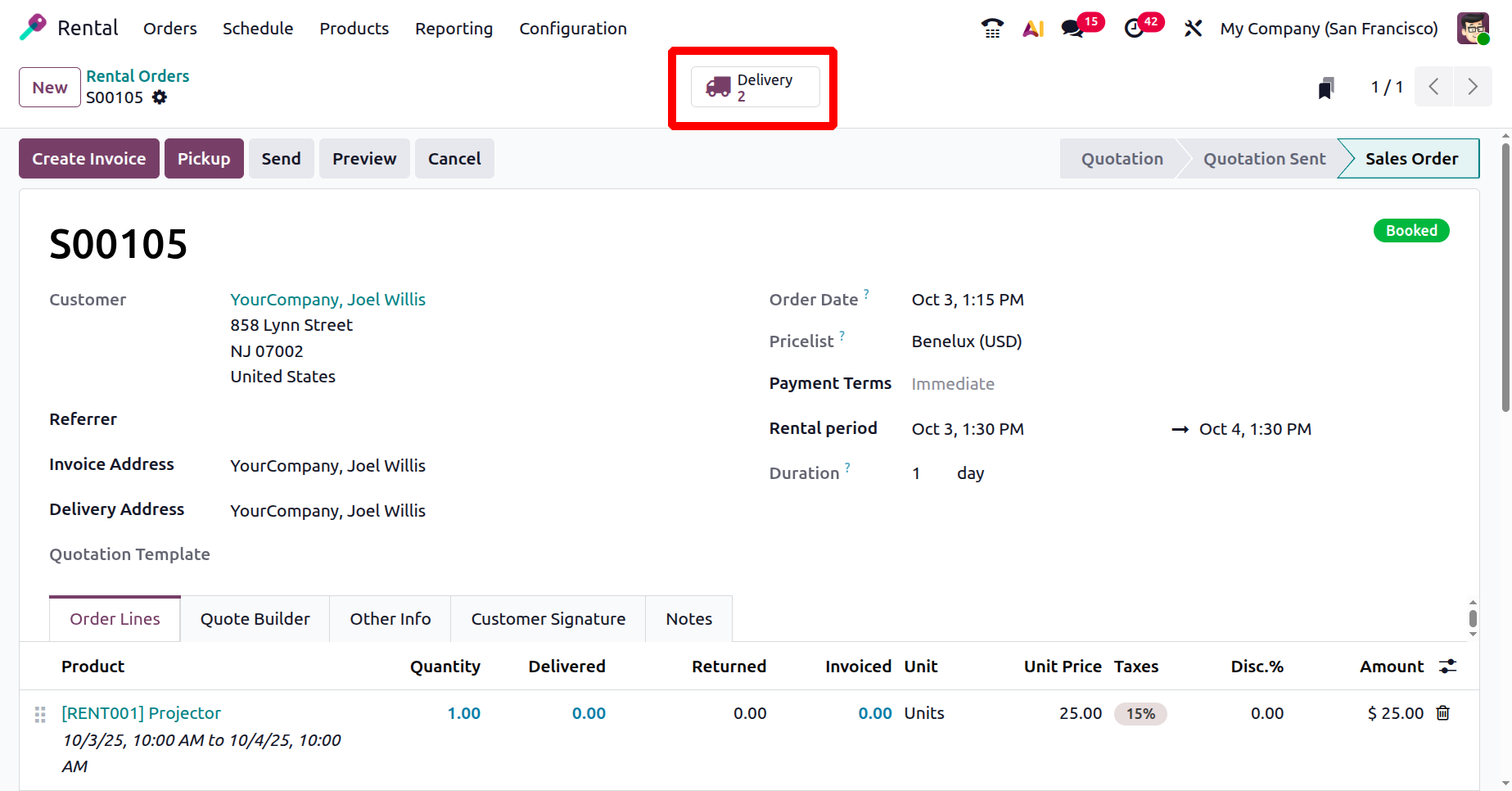Open the AI assistant icon
Screen dimensions: 1512x791
click(x=1033, y=29)
